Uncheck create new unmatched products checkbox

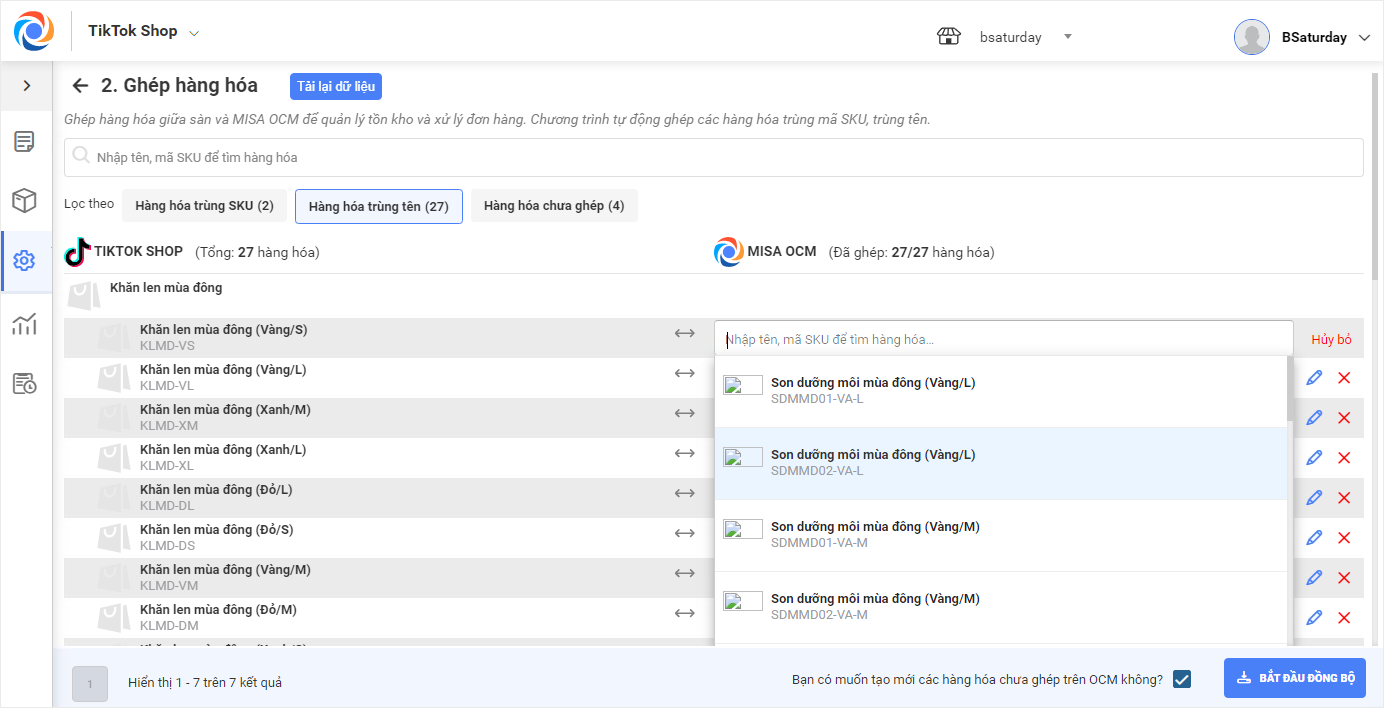coord(1182,679)
